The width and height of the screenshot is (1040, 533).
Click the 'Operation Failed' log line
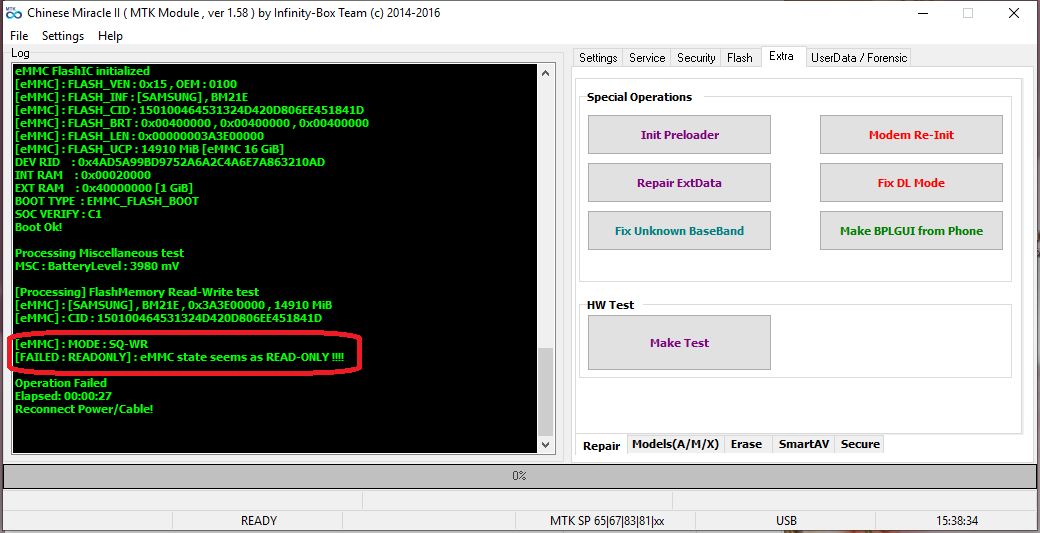(x=60, y=383)
